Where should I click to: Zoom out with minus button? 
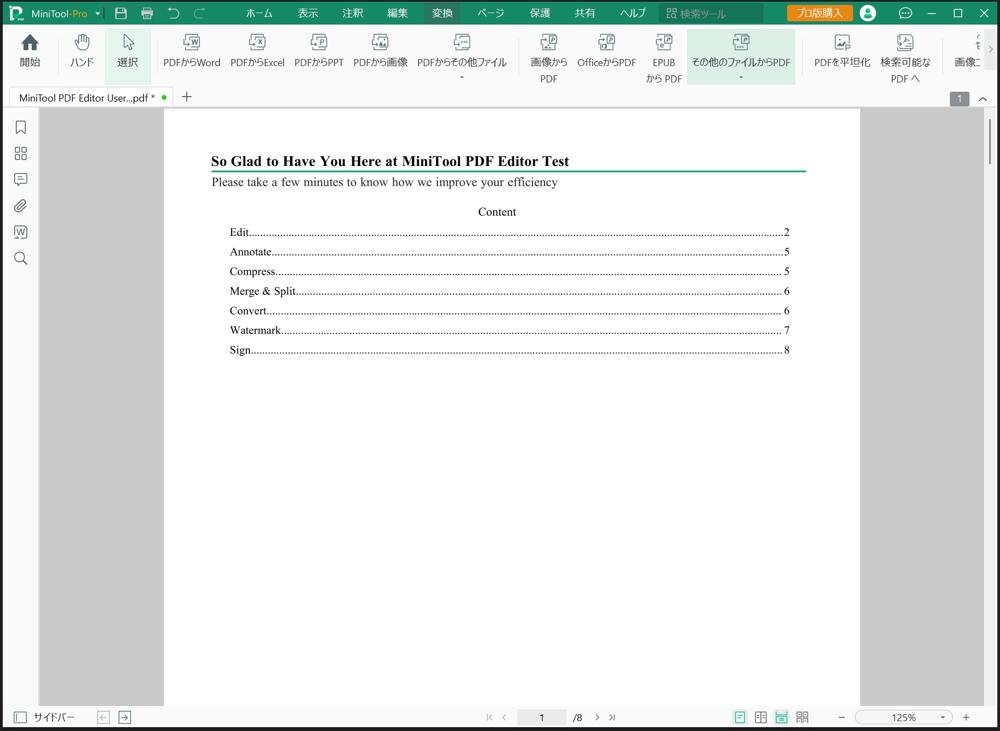pos(841,717)
